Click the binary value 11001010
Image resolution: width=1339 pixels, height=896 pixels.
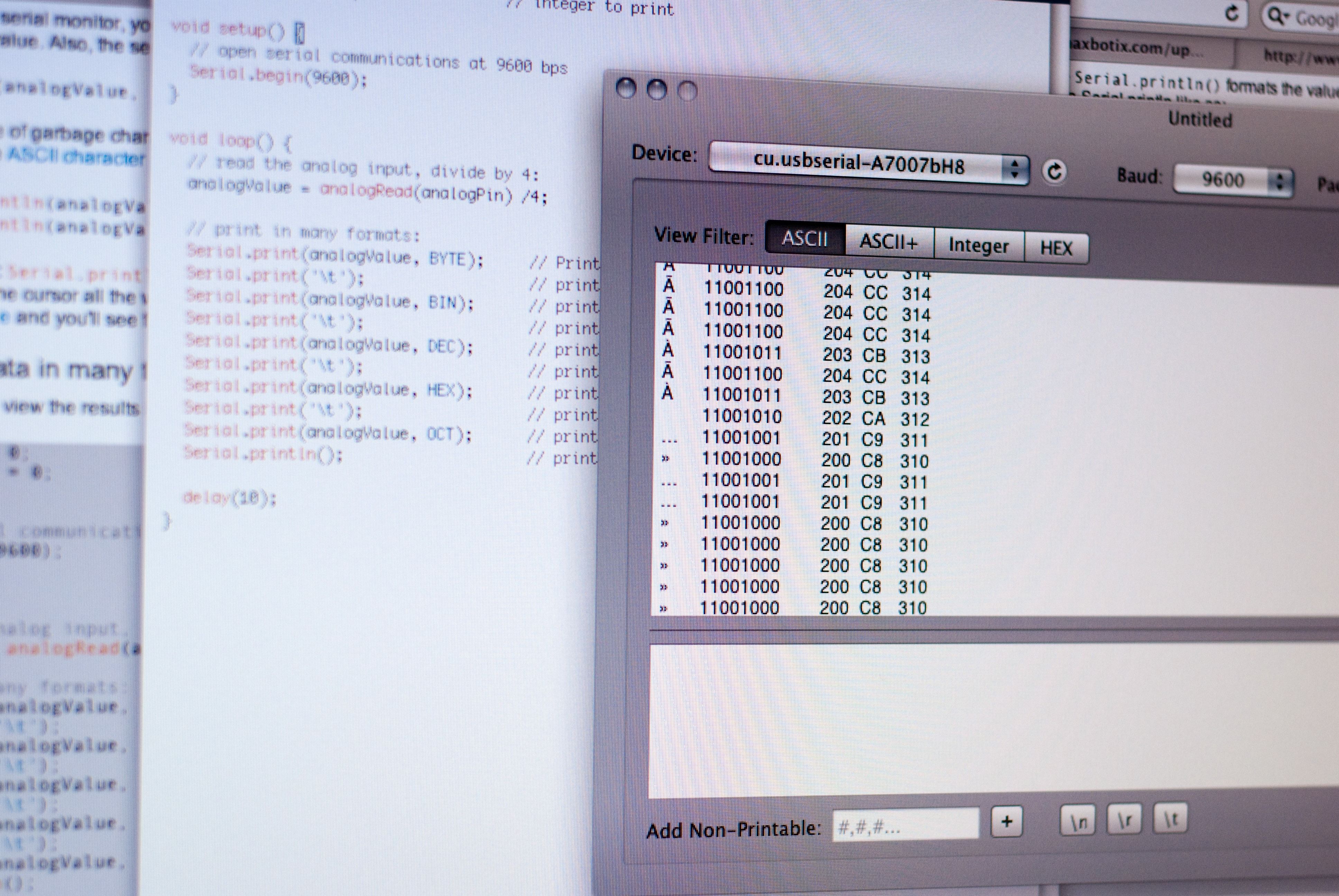coord(742,416)
